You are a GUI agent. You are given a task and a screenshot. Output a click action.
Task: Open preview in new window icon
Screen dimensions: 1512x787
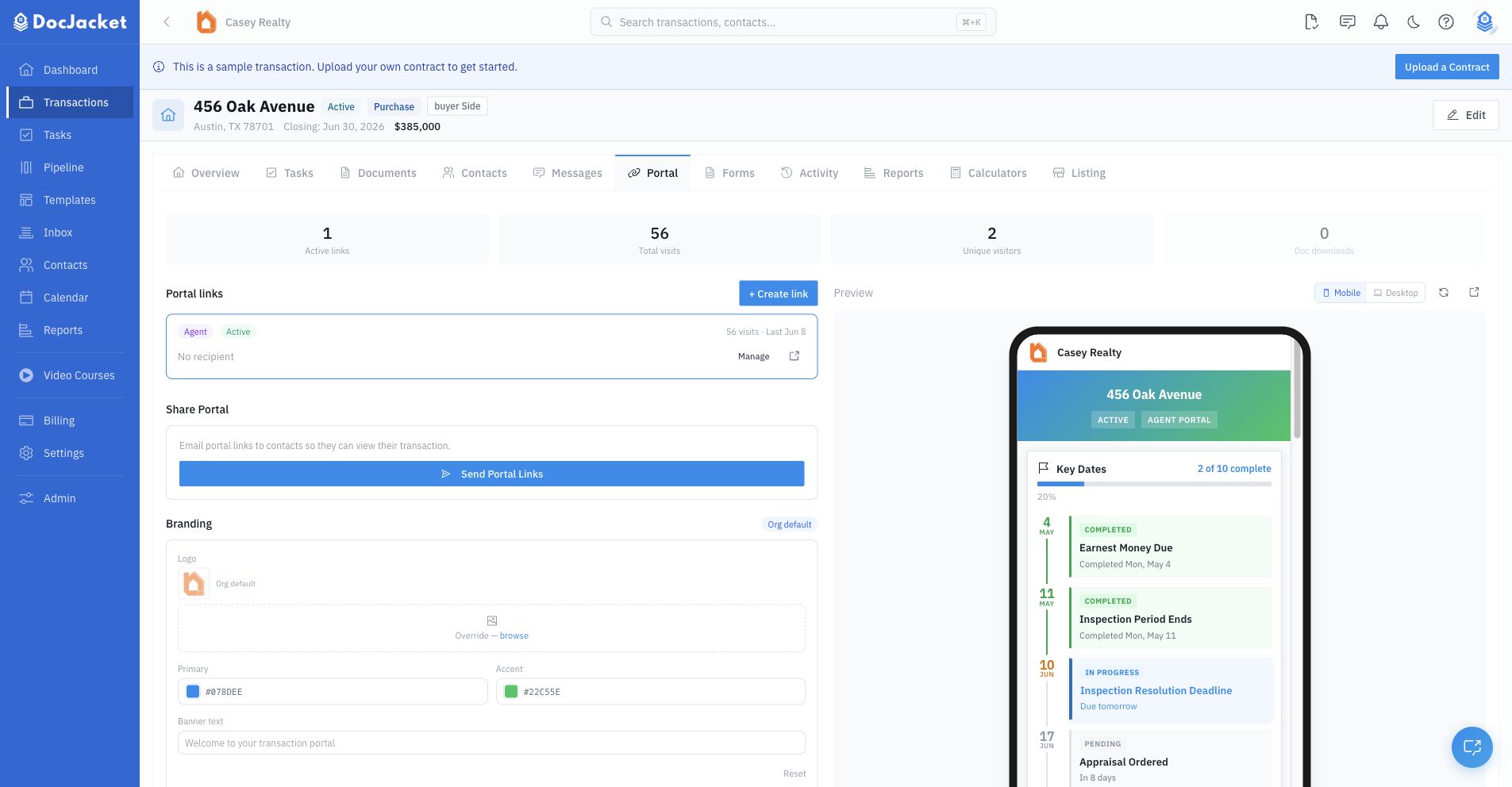point(1474,293)
